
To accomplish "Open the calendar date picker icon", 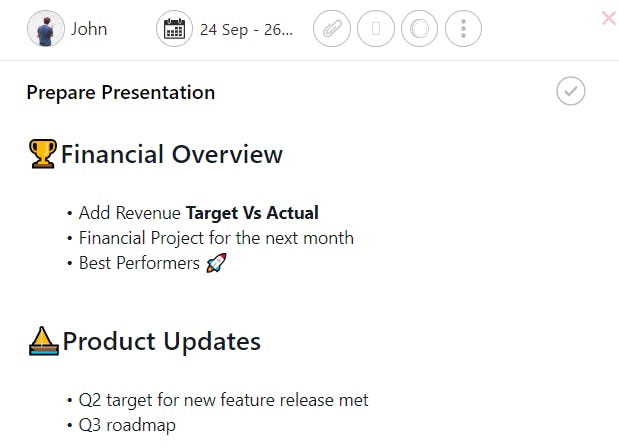I will pos(175,29).
